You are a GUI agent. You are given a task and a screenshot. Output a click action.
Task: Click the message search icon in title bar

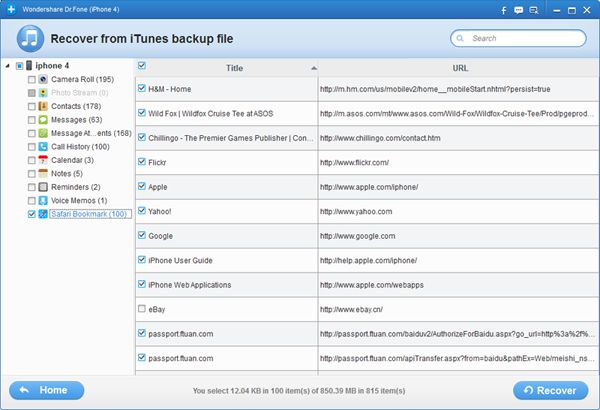pos(533,10)
